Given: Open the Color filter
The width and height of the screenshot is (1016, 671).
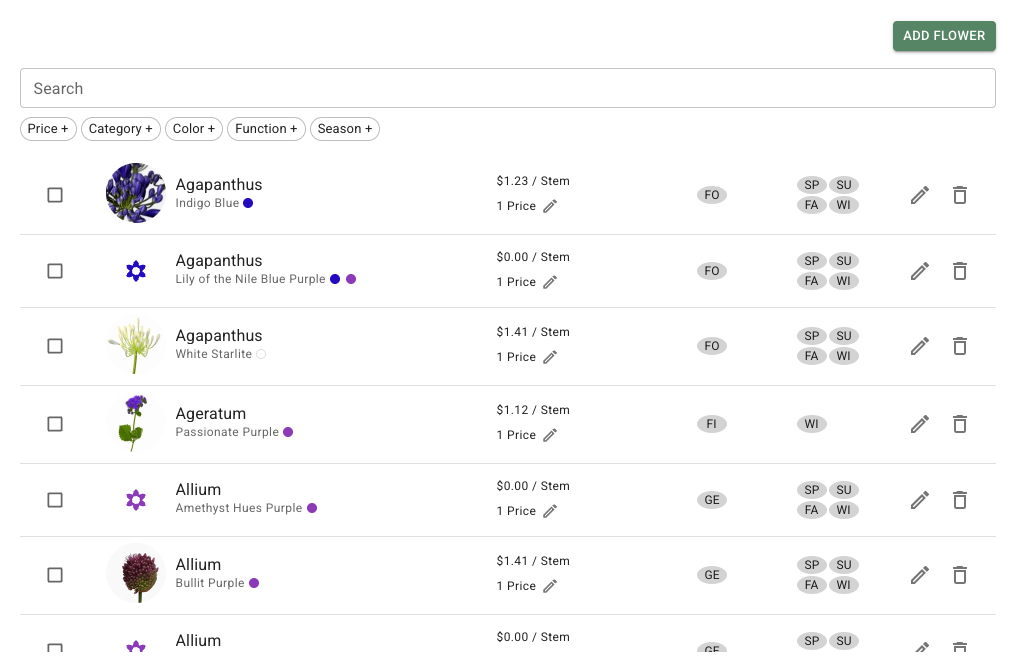Looking at the screenshot, I should point(194,129).
